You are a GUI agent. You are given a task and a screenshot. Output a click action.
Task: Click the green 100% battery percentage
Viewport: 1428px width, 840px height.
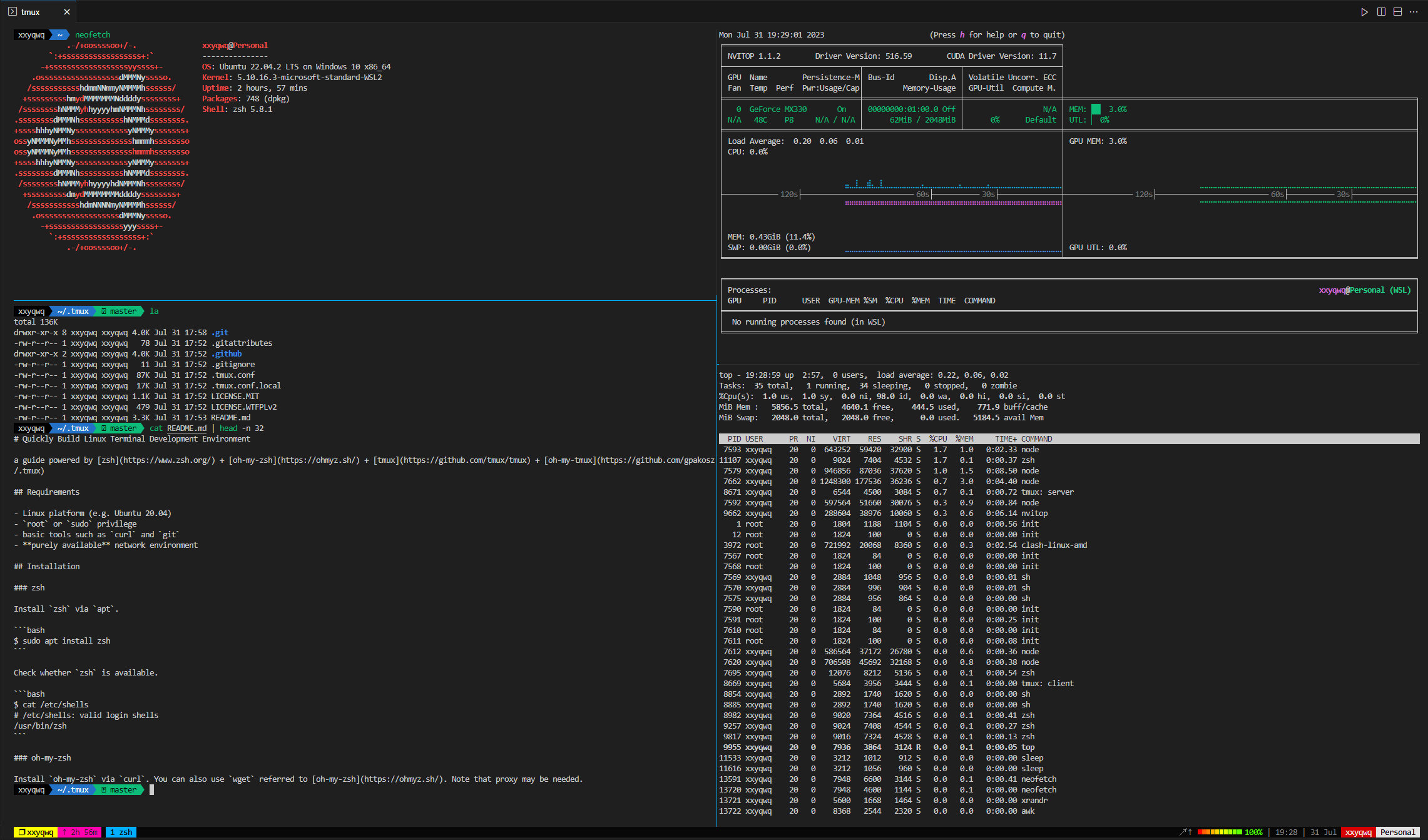click(1253, 832)
